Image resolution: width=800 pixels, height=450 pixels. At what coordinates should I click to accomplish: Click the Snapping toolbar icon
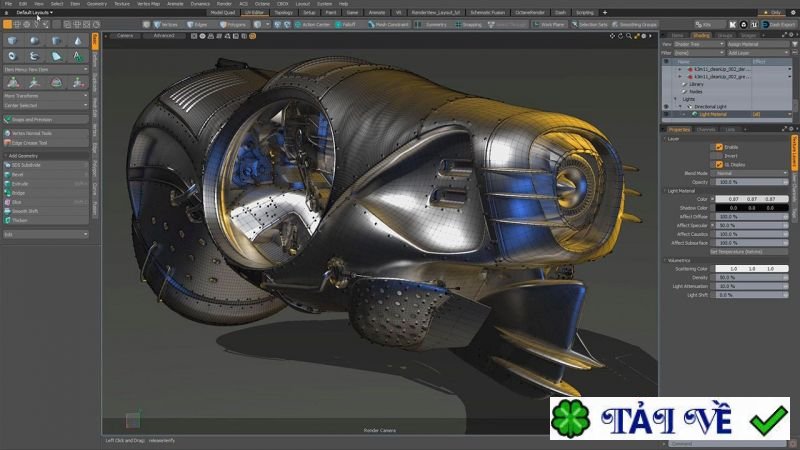pyautogui.click(x=467, y=24)
